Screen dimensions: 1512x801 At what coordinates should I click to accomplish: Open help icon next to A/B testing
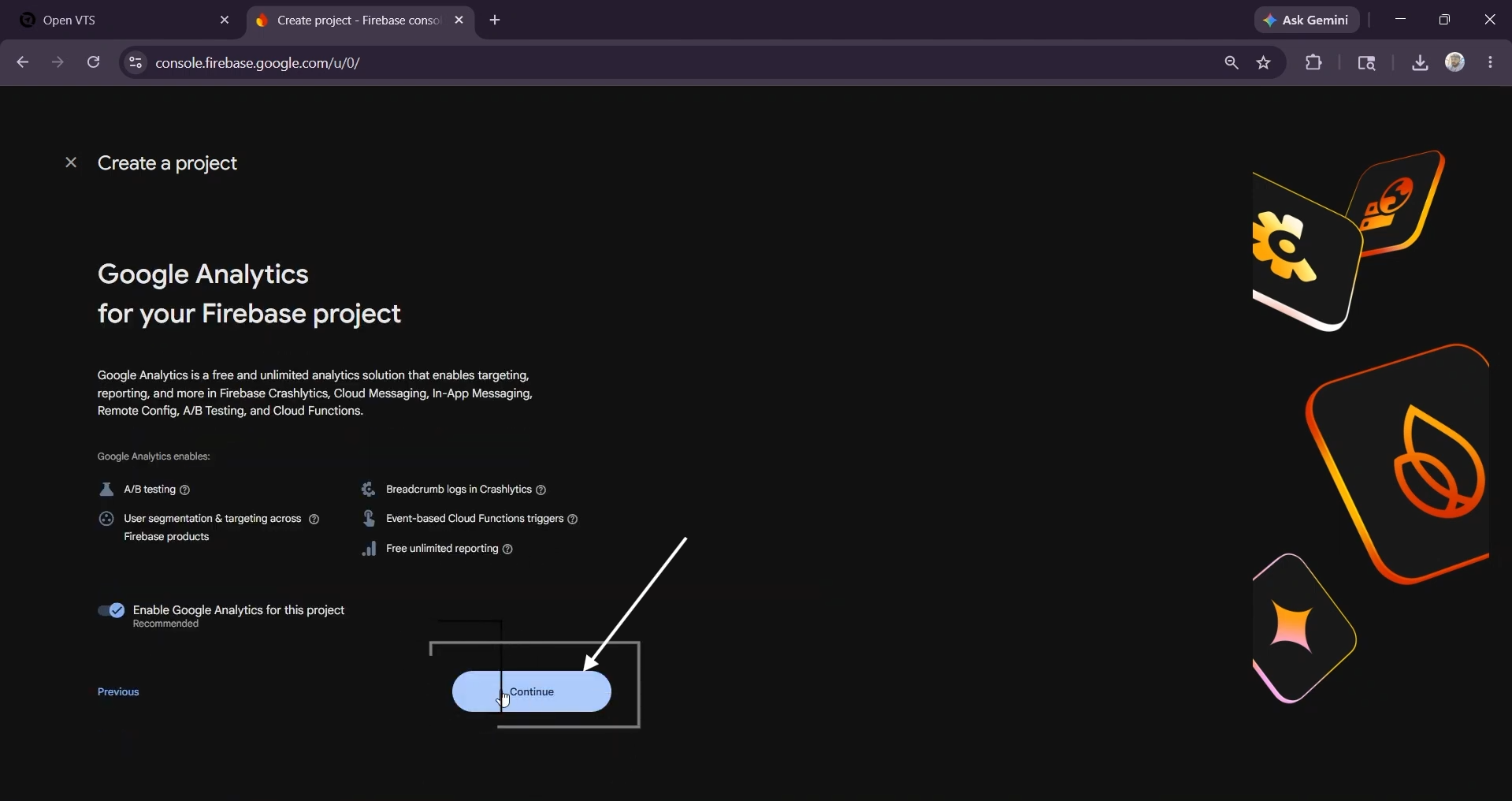tap(185, 490)
